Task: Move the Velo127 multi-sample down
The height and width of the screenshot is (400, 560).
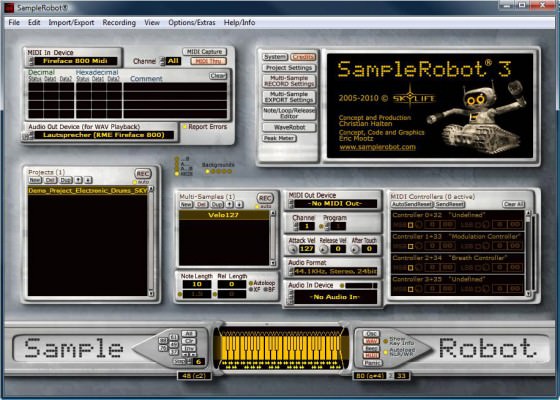Action: (239, 205)
